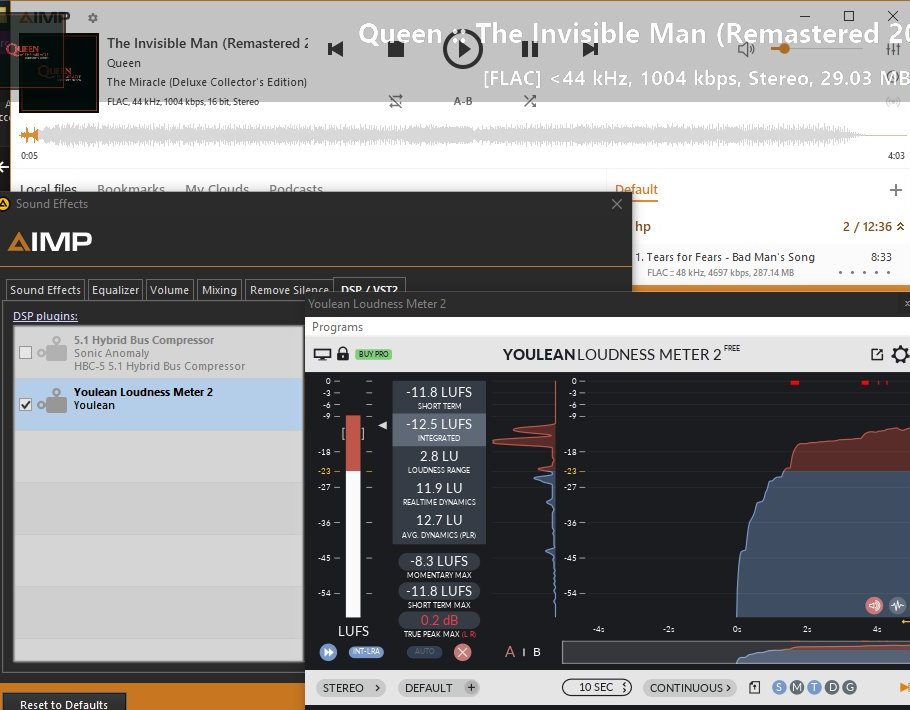Switch to Sound Effects tab
Screen dimensions: 910x710
pyautogui.click(x=45, y=290)
